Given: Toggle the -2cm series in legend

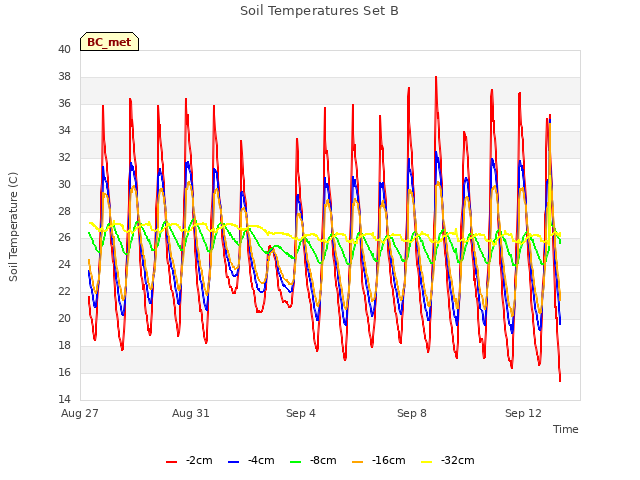Looking at the screenshot, I should pyautogui.click(x=189, y=461).
